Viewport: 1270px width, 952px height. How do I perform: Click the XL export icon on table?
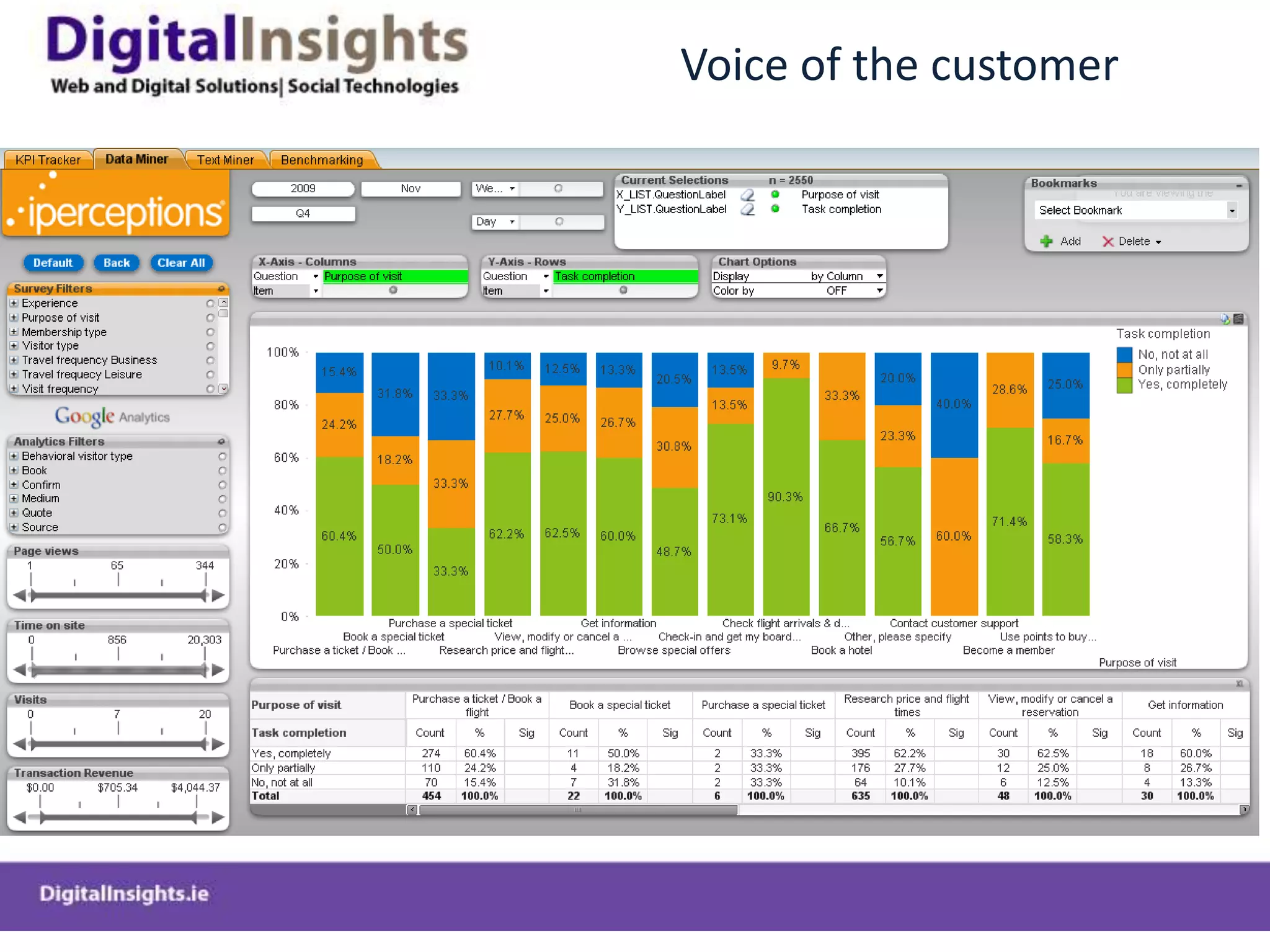[x=1239, y=684]
